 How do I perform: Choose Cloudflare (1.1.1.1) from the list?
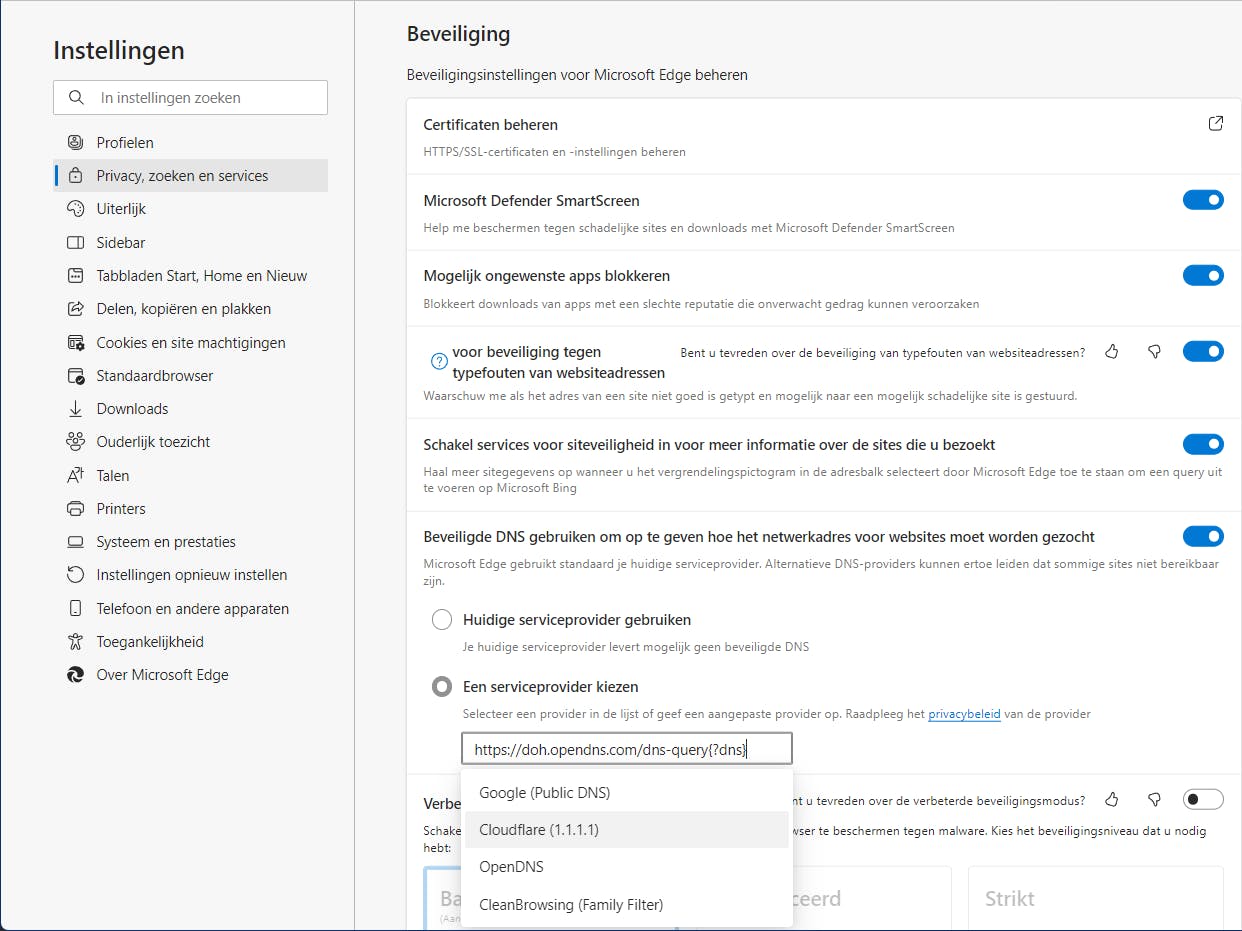[539, 830]
